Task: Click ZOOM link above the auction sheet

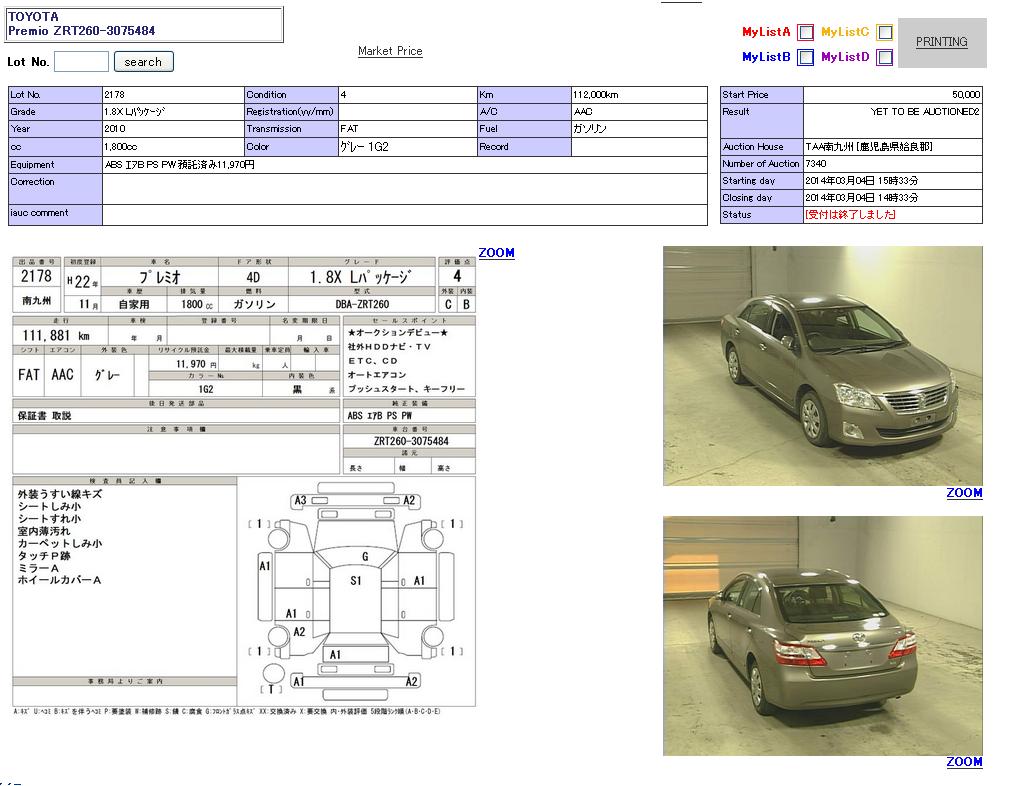Action: (496, 253)
